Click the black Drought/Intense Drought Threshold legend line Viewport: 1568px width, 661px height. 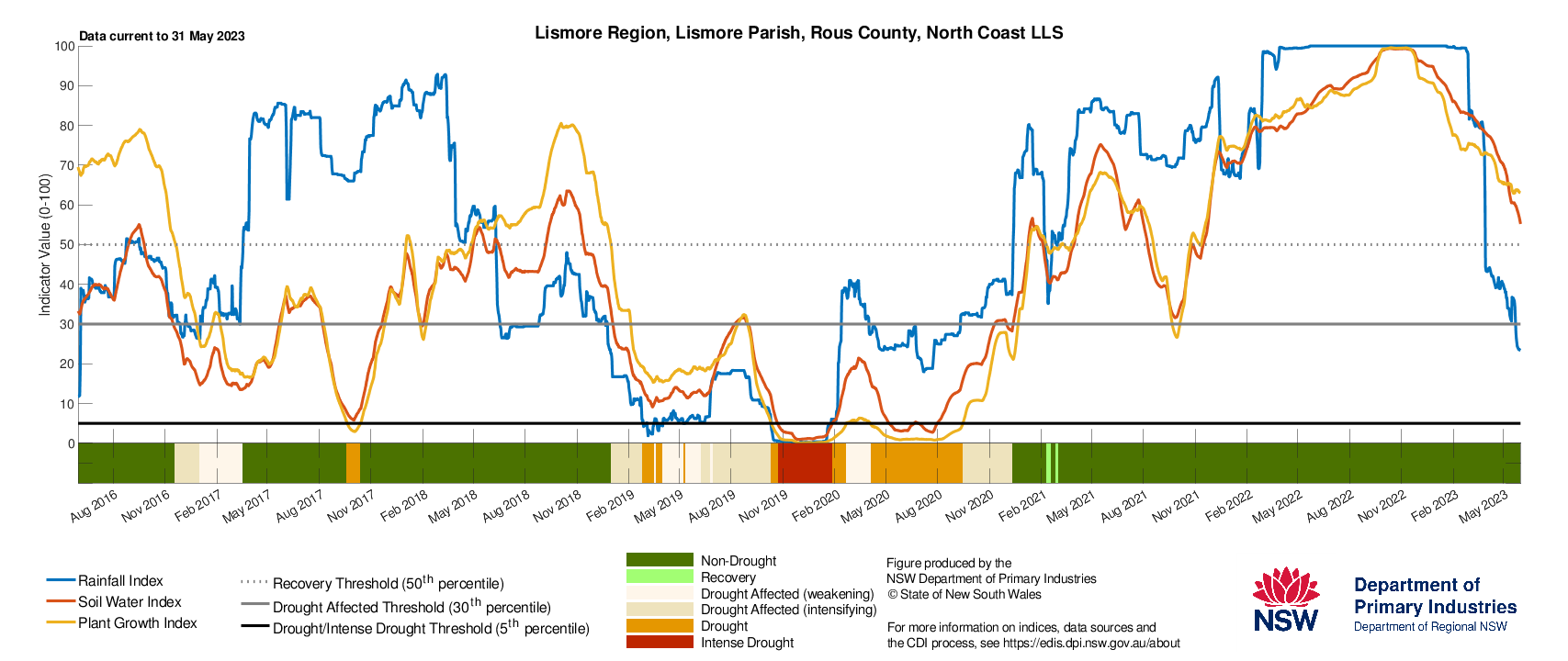pos(254,627)
